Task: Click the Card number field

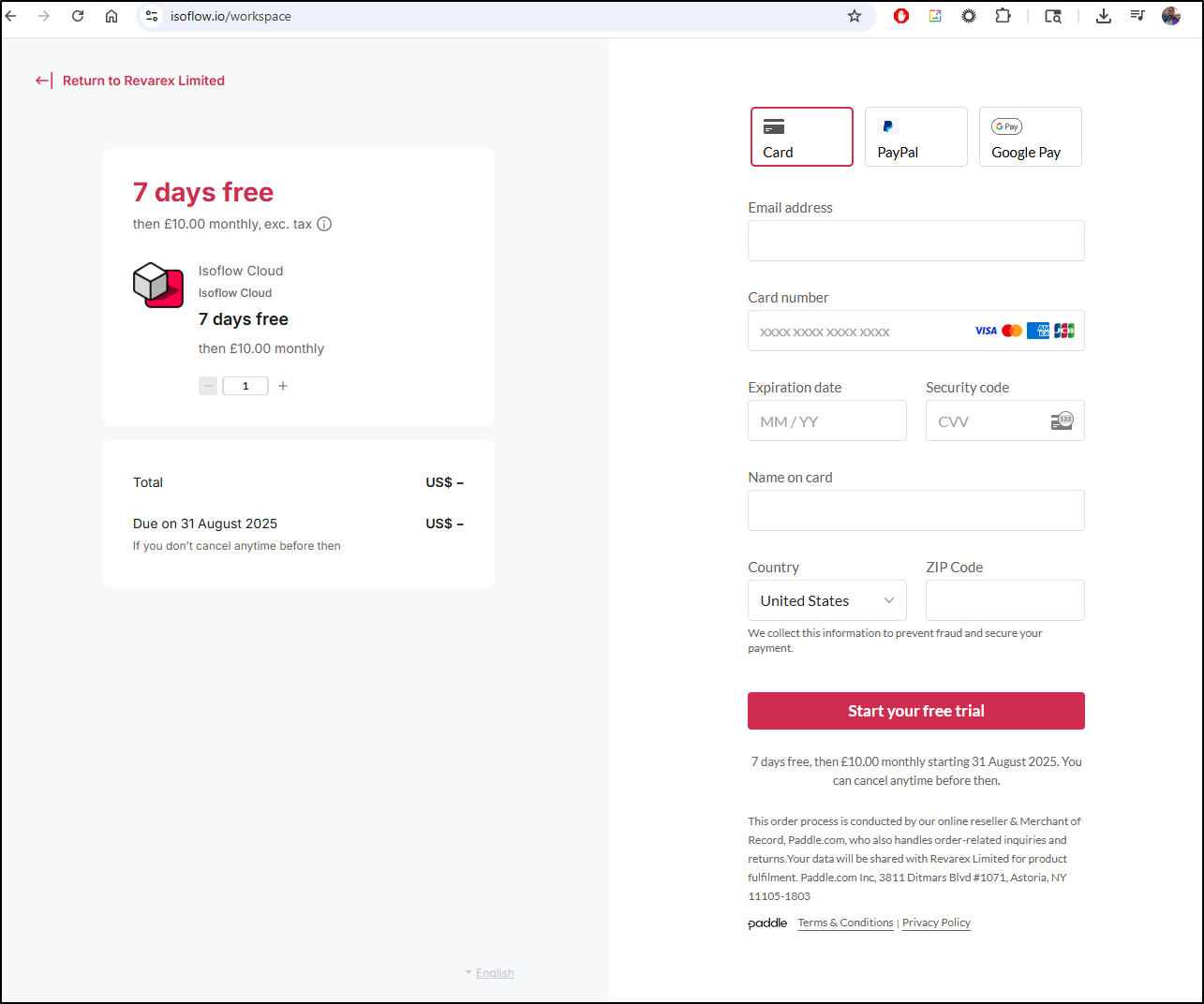Action: (916, 331)
